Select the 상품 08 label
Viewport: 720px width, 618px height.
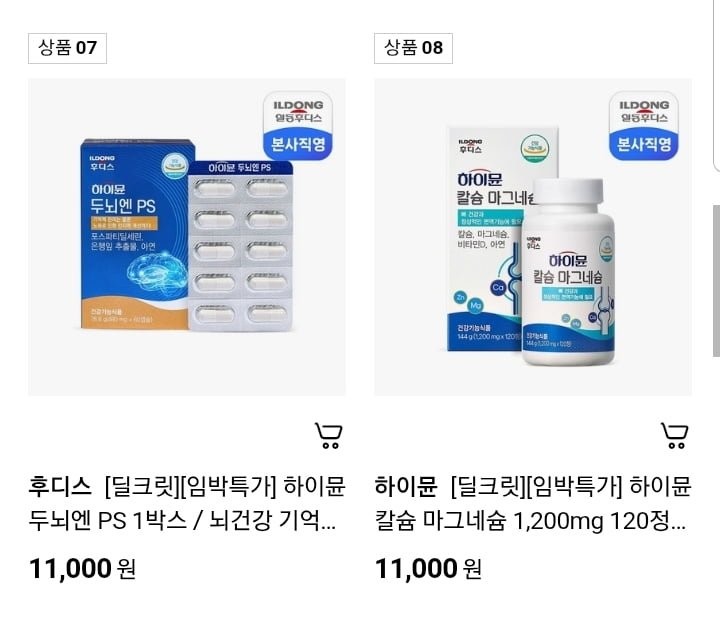tap(413, 48)
